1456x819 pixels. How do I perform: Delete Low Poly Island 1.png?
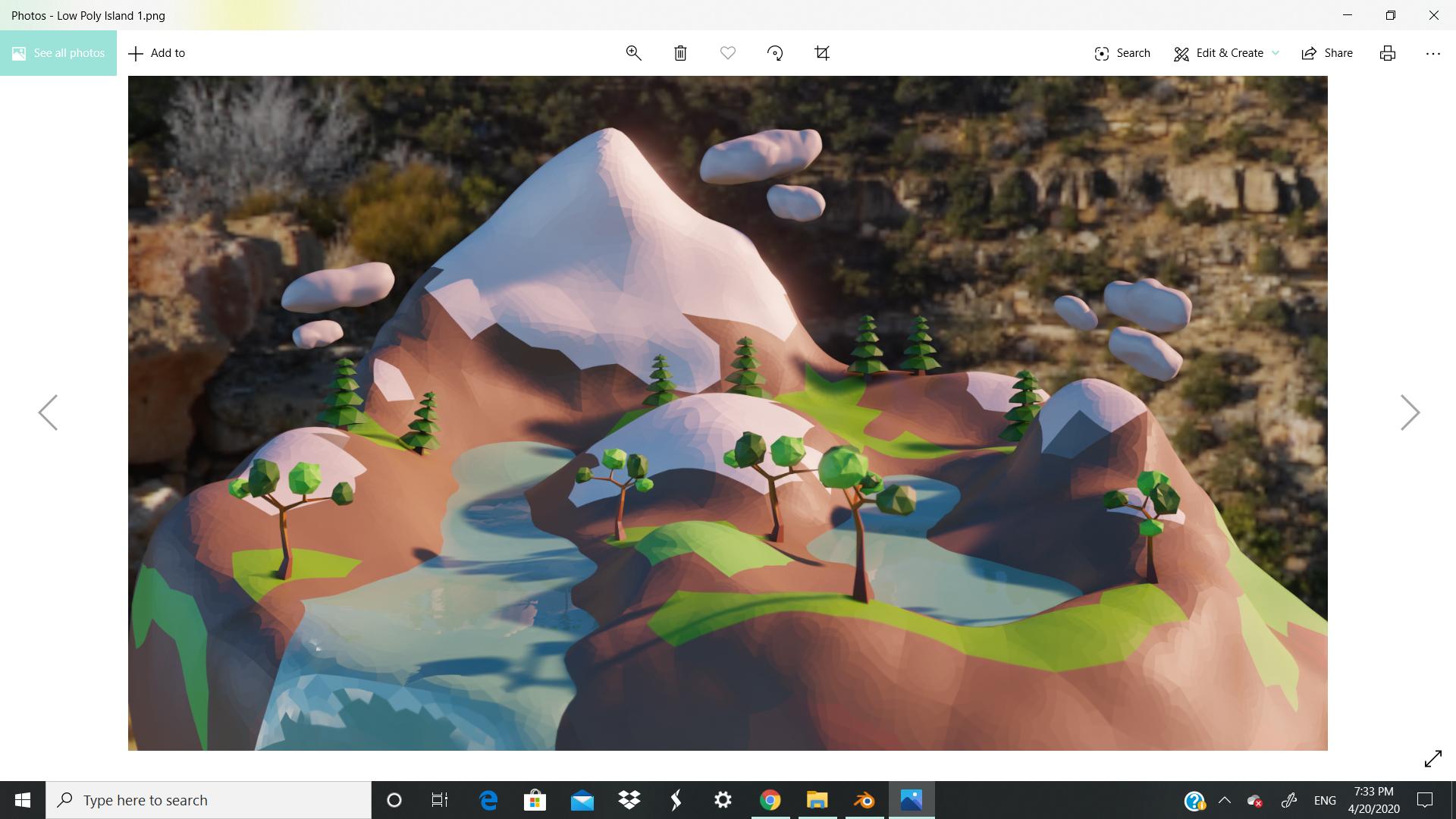pyautogui.click(x=680, y=53)
